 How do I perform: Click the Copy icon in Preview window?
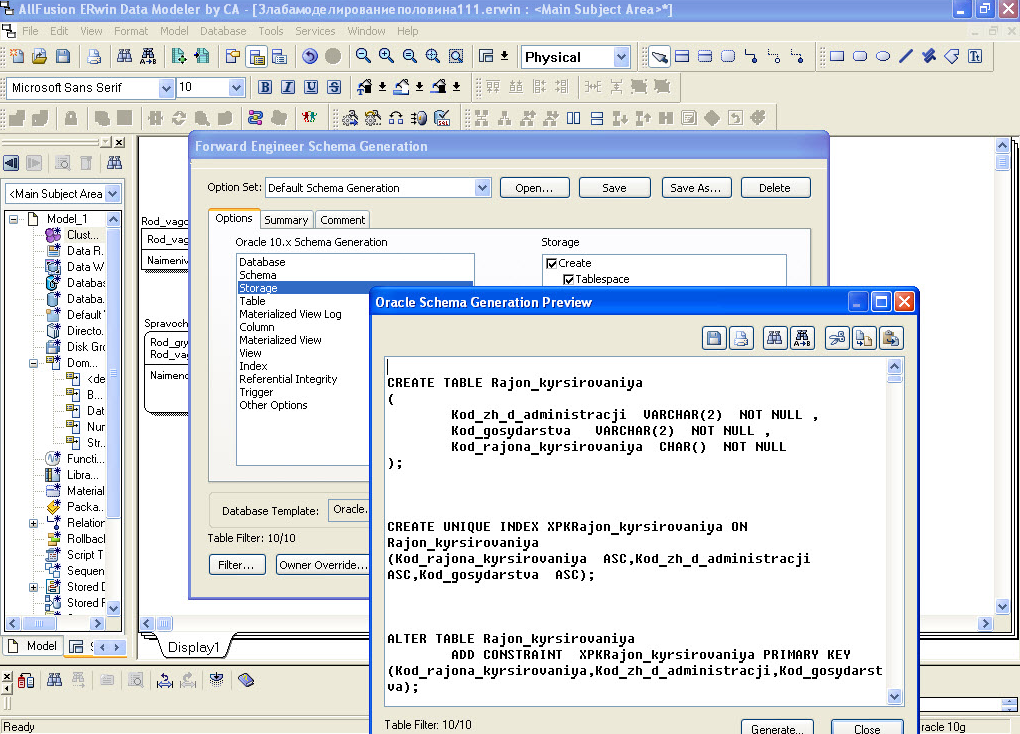[x=864, y=338]
